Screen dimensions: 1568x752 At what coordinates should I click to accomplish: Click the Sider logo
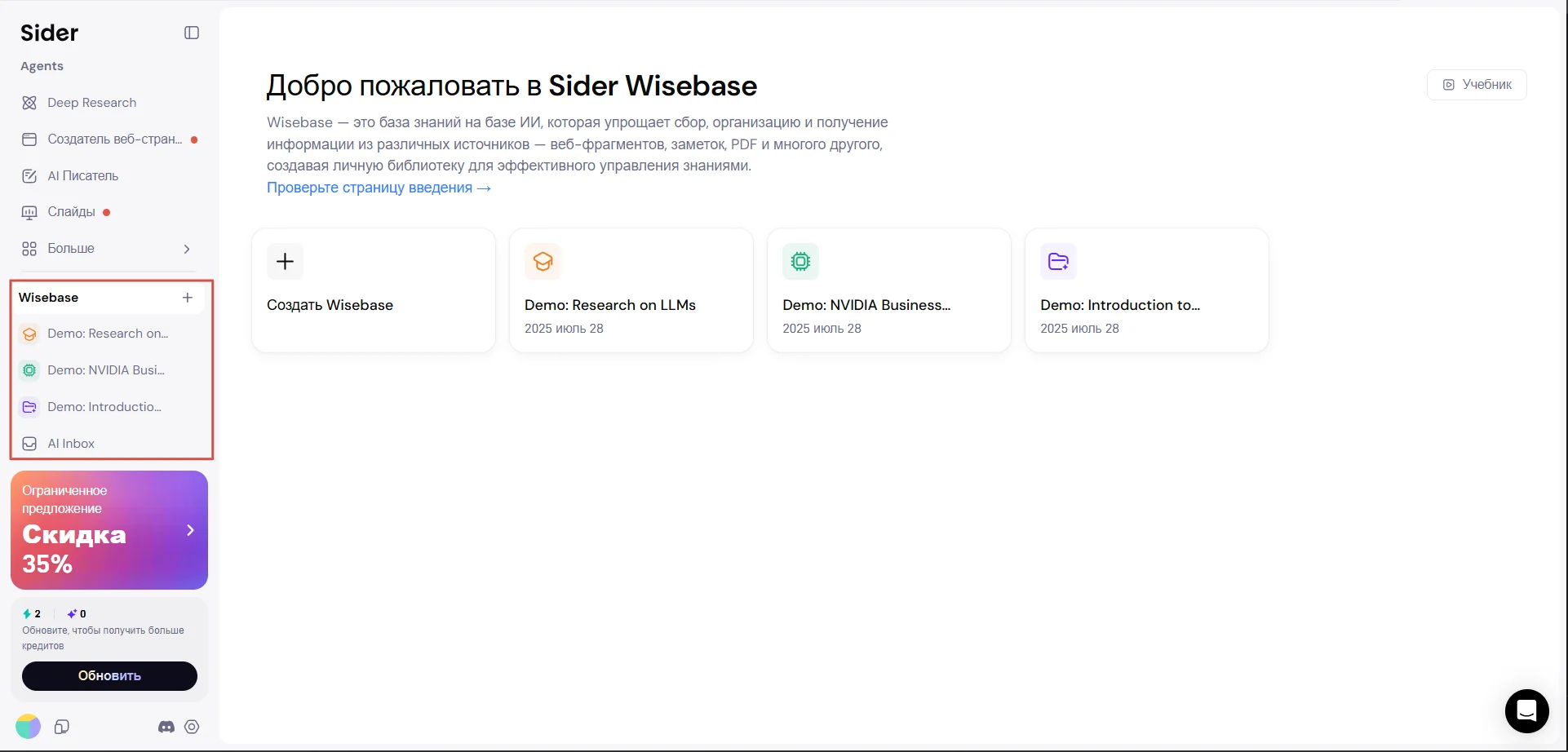point(49,33)
